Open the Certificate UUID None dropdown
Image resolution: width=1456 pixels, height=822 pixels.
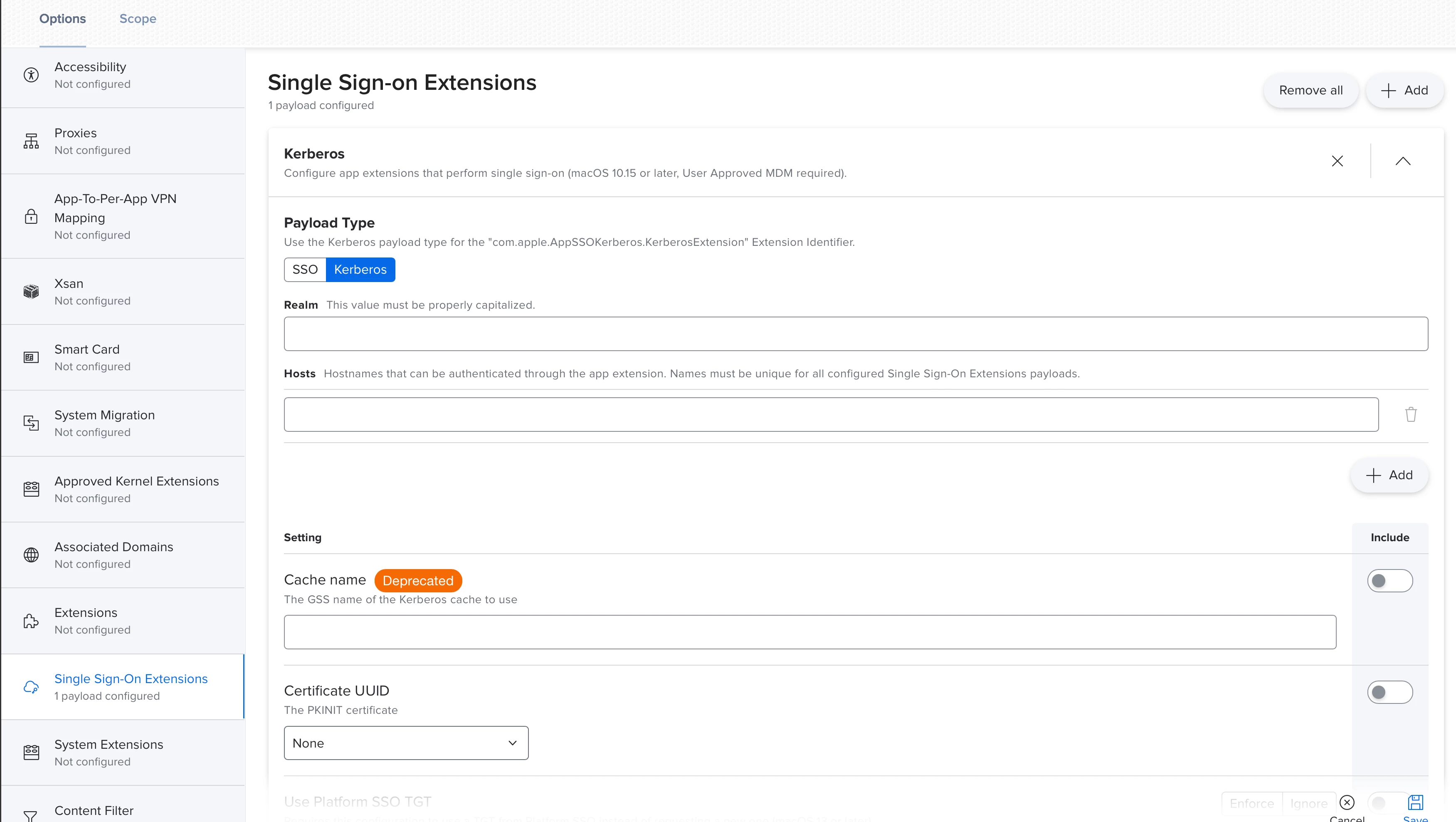(406, 743)
